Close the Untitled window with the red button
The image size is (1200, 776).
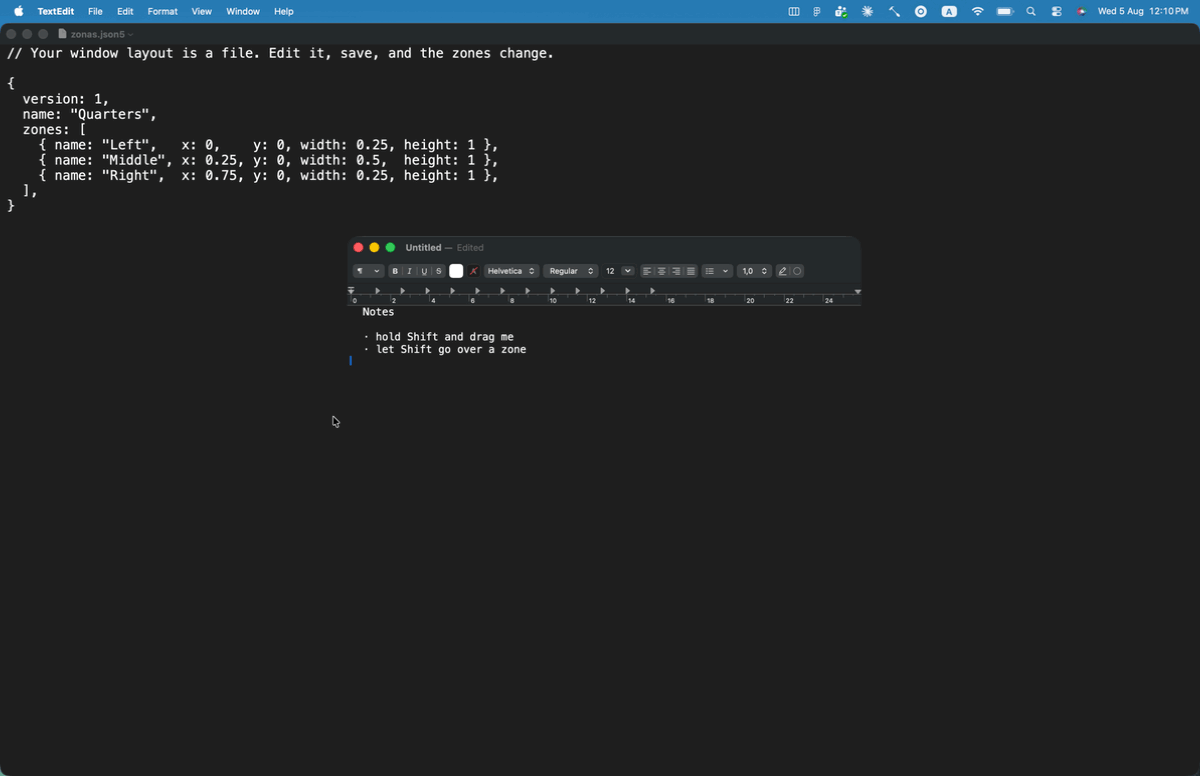(x=358, y=247)
